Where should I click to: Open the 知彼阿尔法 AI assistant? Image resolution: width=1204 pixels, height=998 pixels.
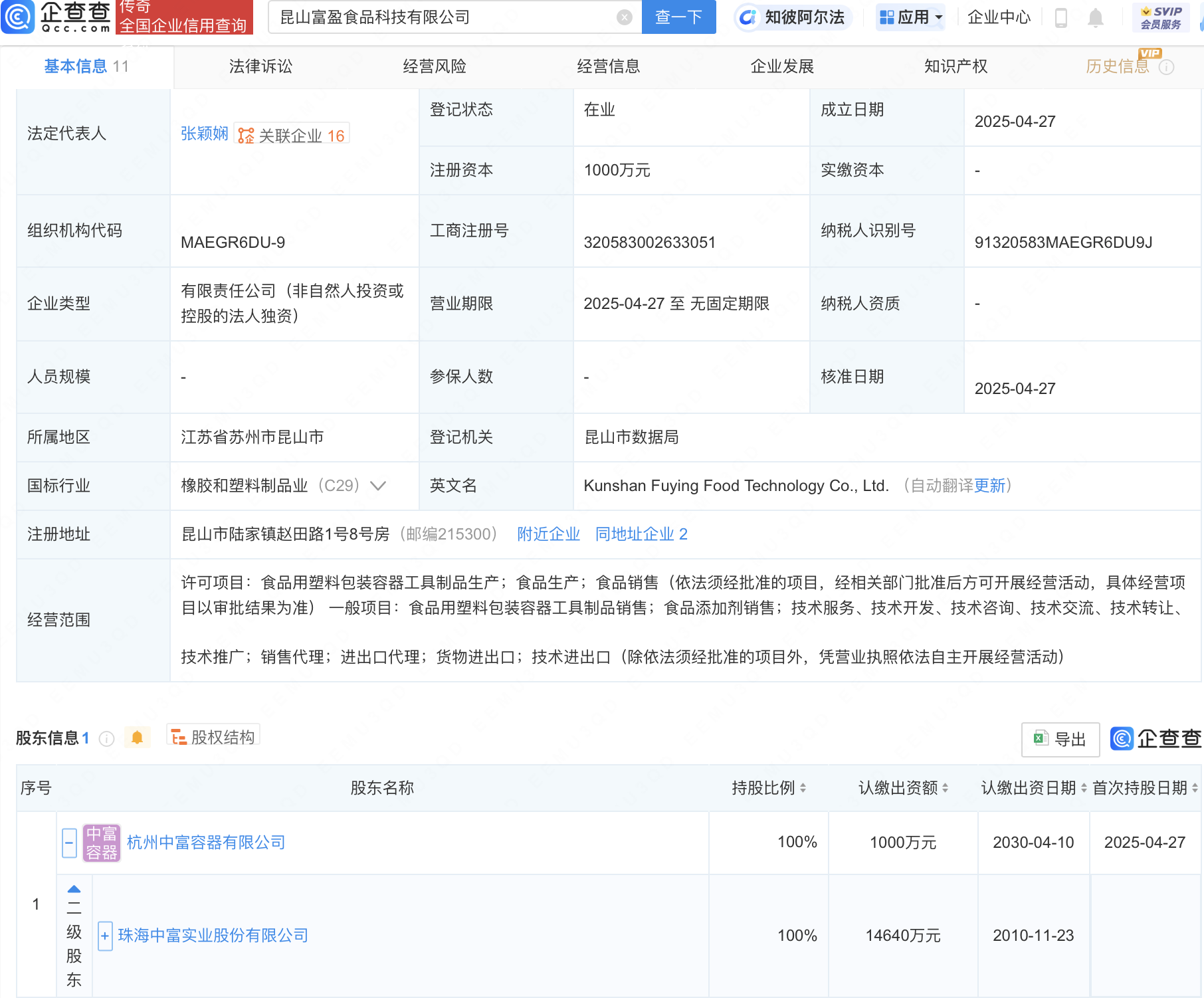tap(793, 17)
